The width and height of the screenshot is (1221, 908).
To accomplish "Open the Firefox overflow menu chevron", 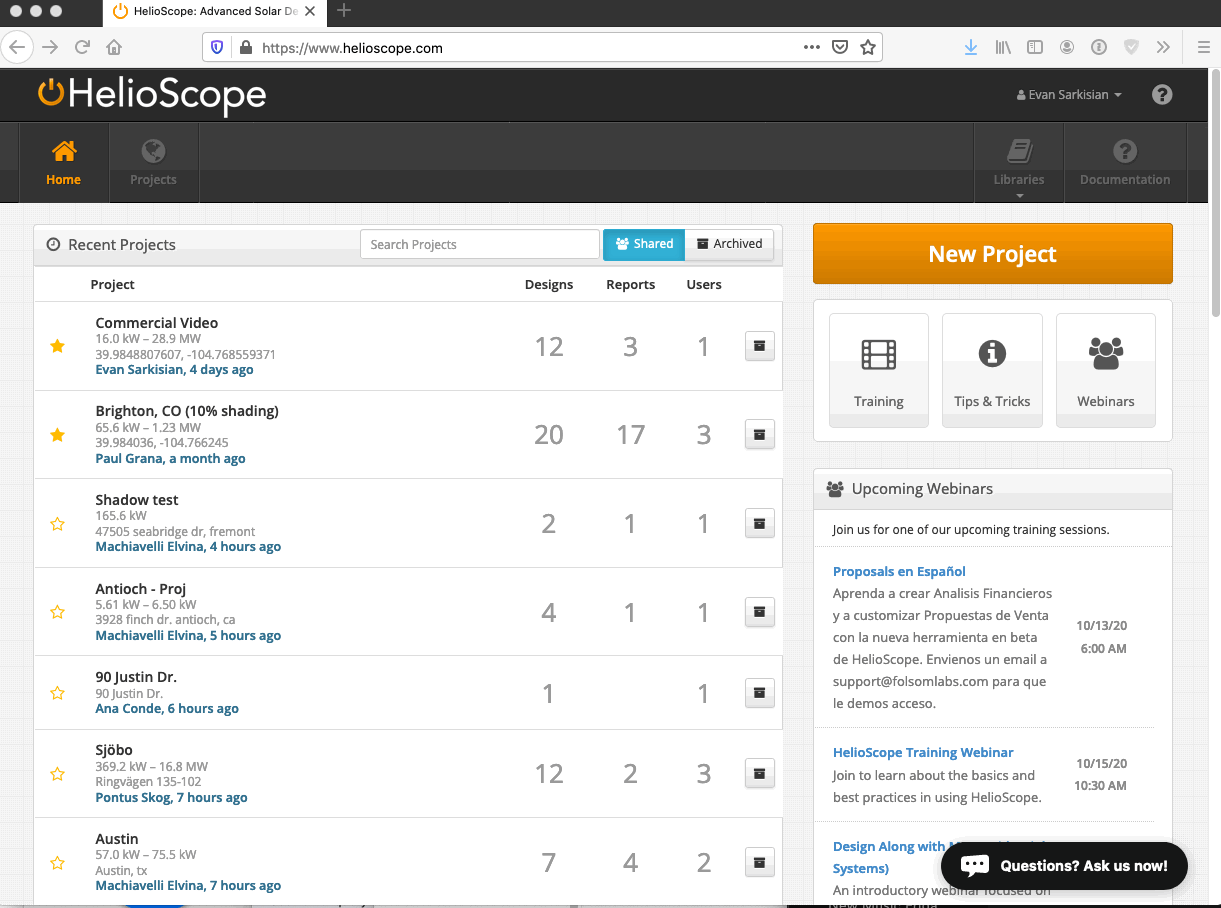I will pos(1162,47).
